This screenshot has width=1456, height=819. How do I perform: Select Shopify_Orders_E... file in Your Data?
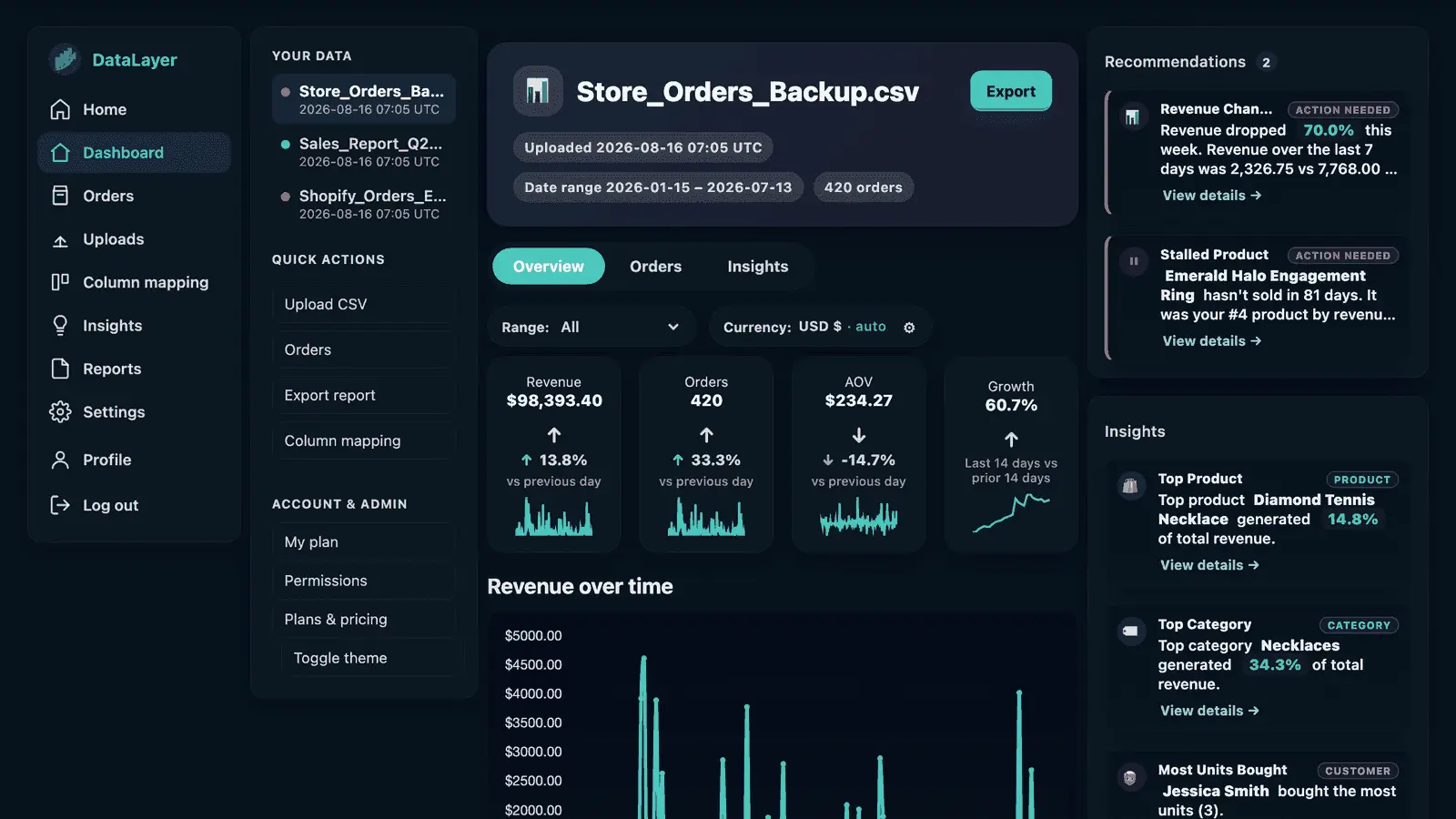pyautogui.click(x=364, y=204)
